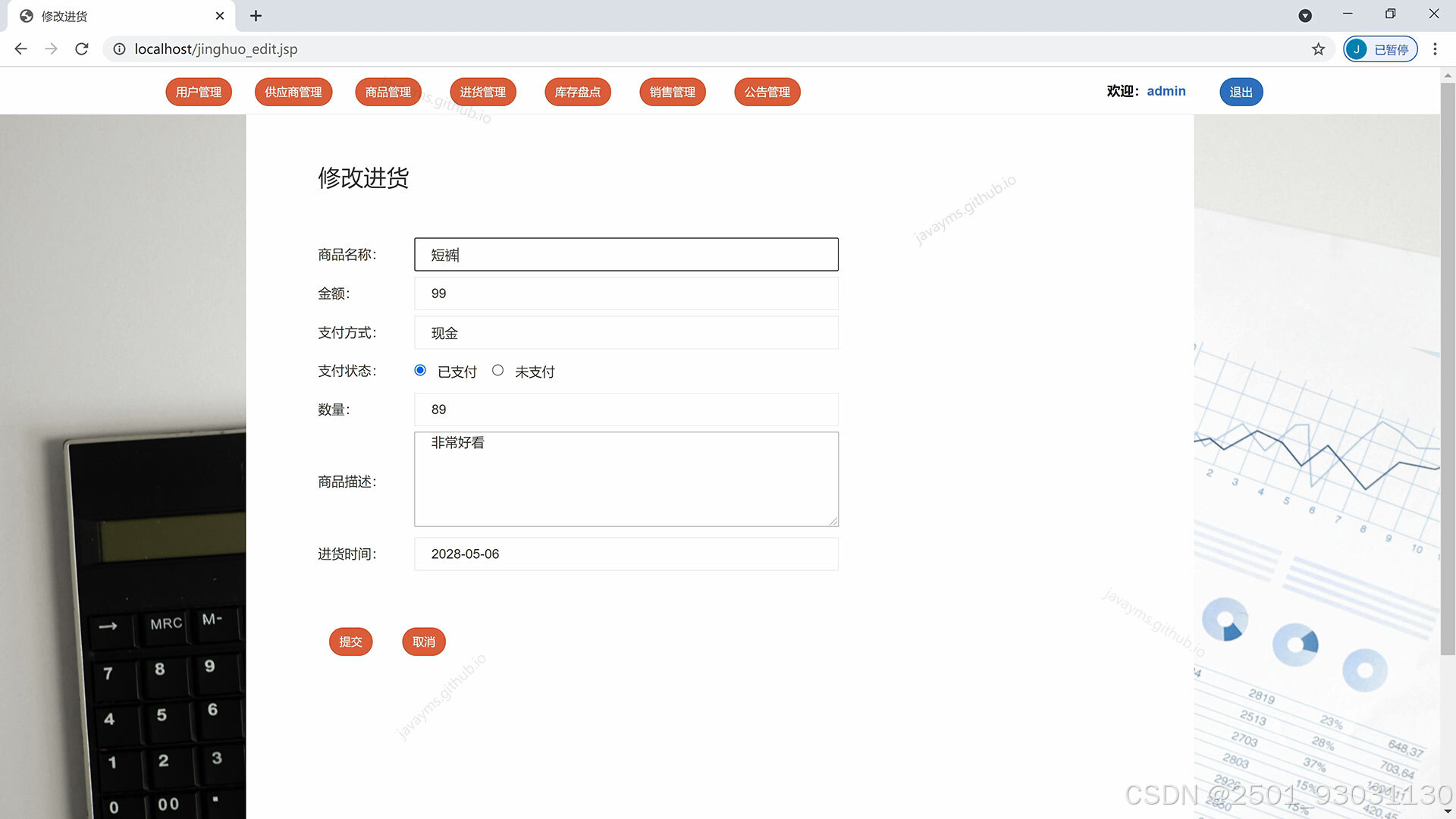Open 供应商管理 menu
Screen dimensions: 1456x819
tap(293, 92)
